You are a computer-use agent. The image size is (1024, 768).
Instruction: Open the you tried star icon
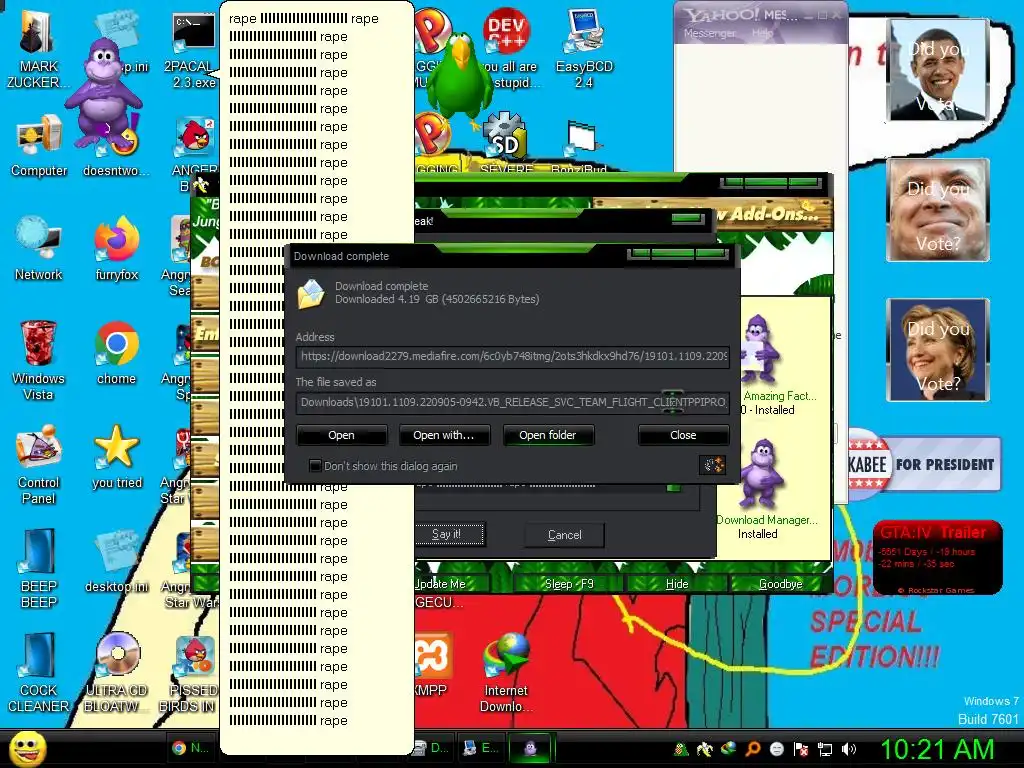pyautogui.click(x=117, y=457)
